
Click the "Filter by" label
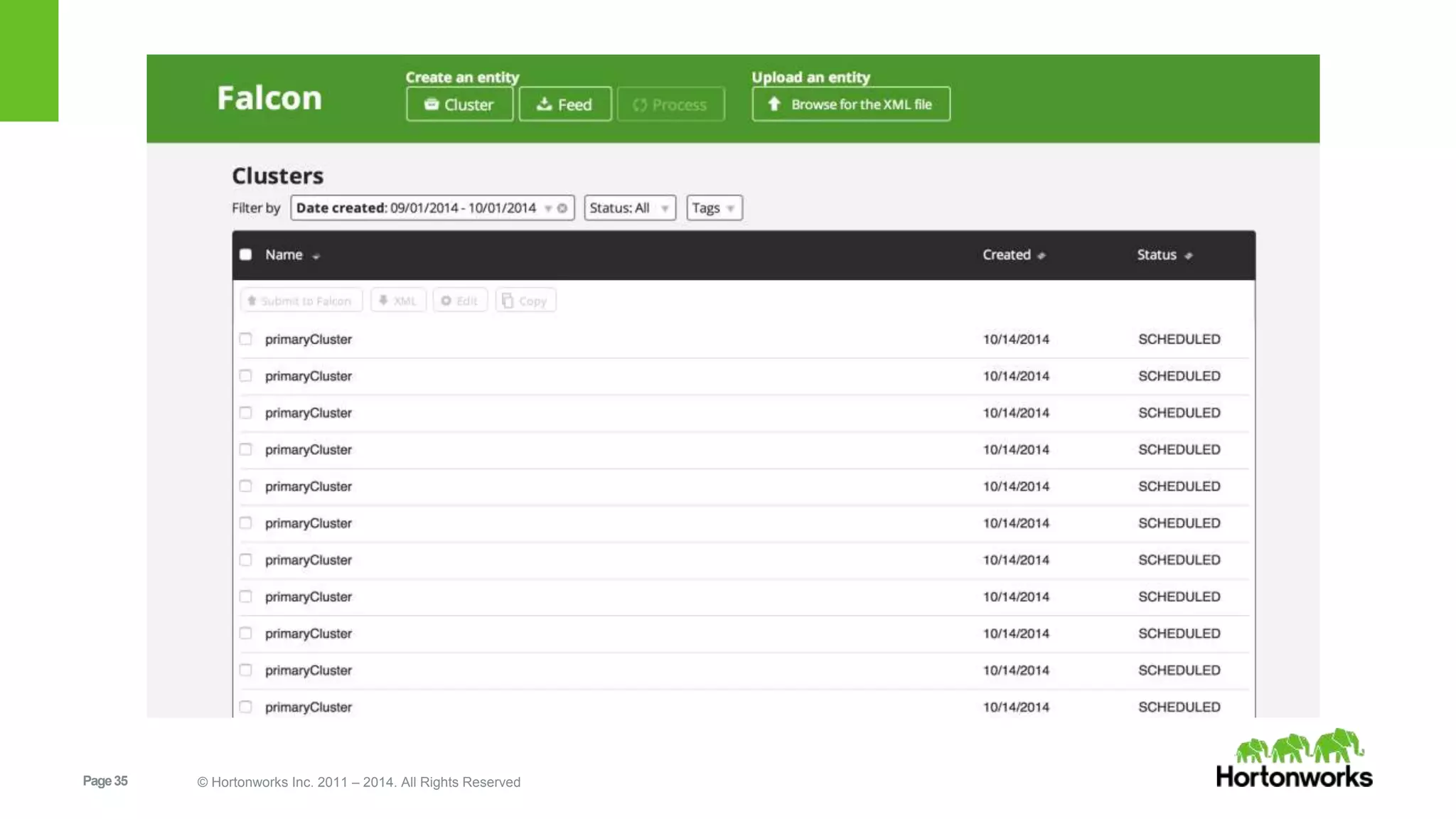click(256, 208)
